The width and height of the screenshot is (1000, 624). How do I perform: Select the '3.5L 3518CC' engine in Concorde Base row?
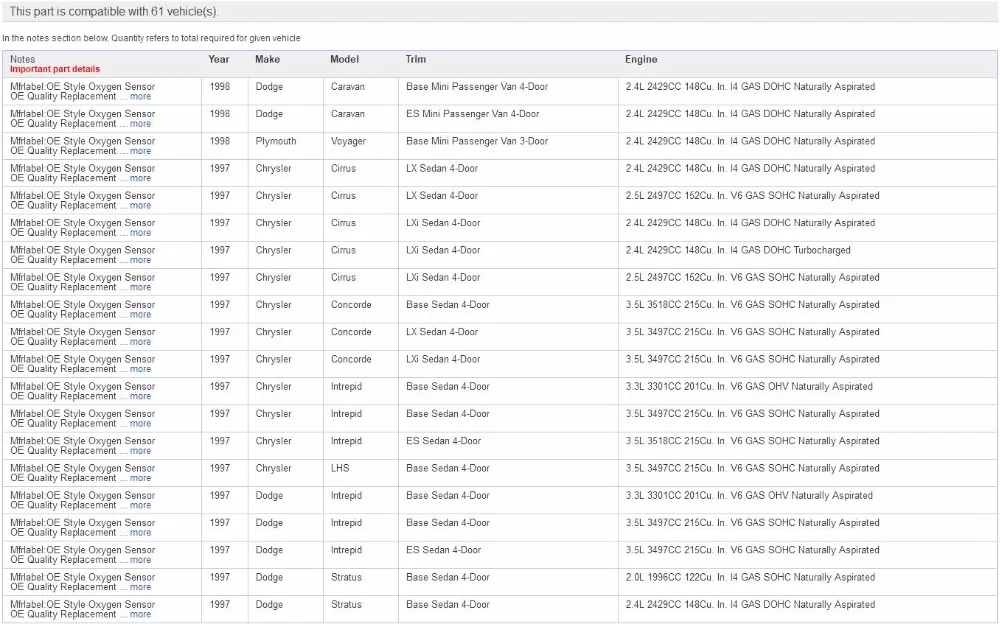pyautogui.click(x=753, y=305)
